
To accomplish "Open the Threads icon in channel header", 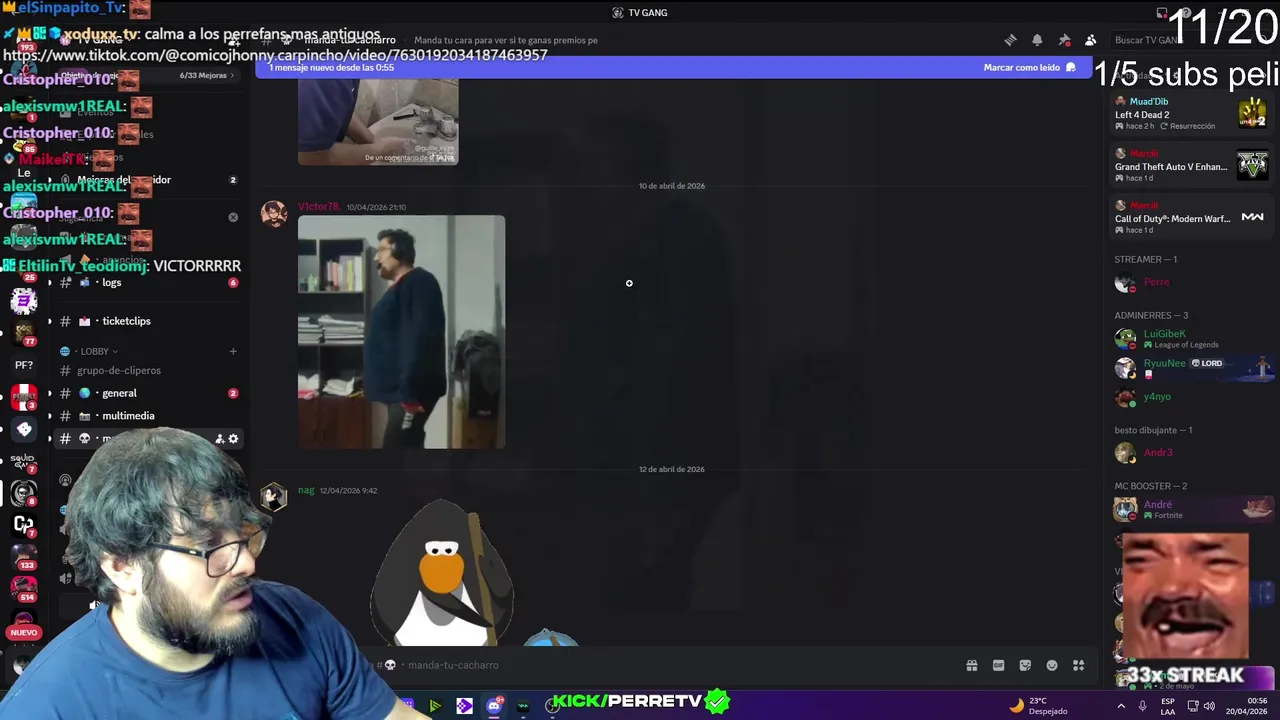I will 1010,40.
